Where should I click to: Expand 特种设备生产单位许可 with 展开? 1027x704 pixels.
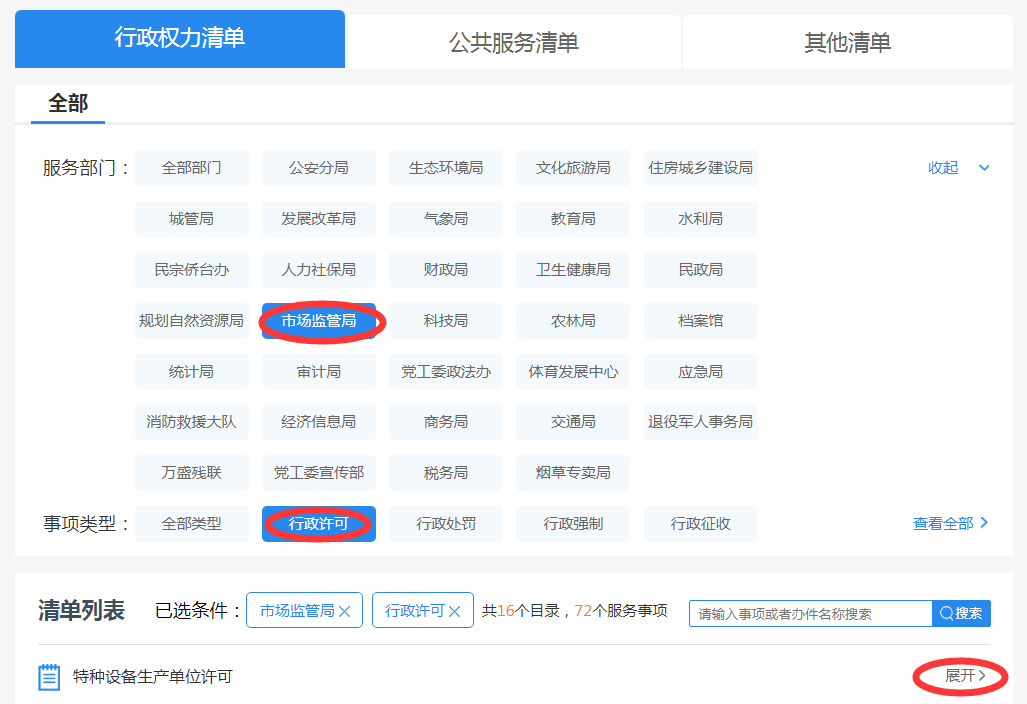coord(965,676)
